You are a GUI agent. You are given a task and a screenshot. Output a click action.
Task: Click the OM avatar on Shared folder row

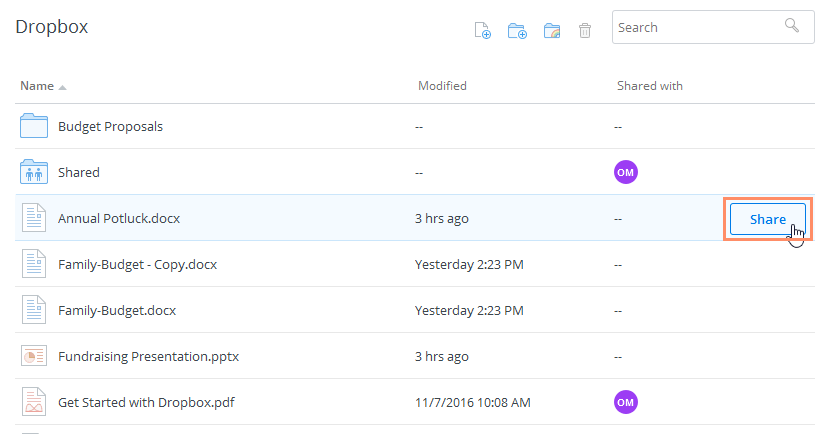point(626,172)
